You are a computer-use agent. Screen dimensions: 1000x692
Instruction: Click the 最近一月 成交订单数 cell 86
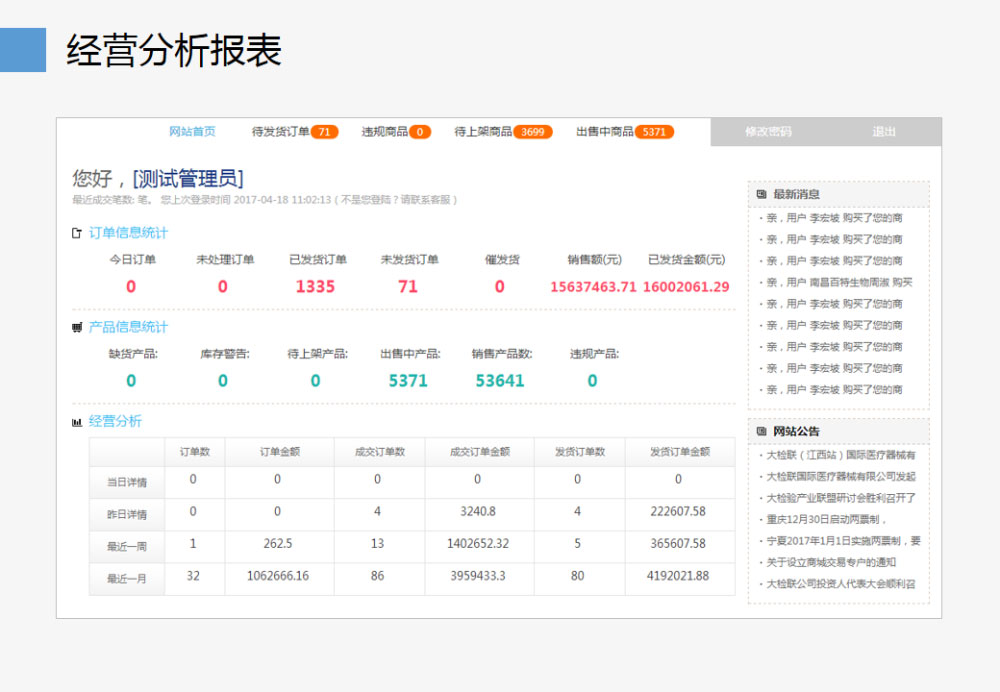click(x=378, y=576)
